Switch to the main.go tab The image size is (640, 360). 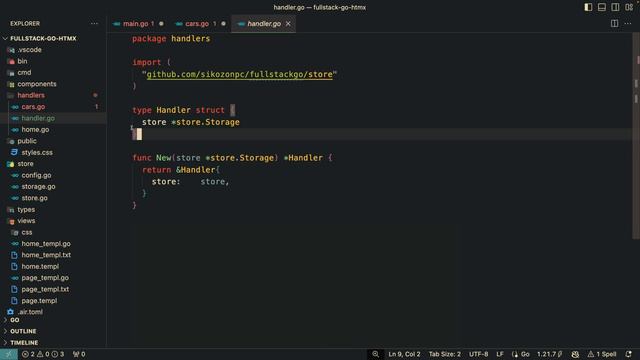click(136, 24)
